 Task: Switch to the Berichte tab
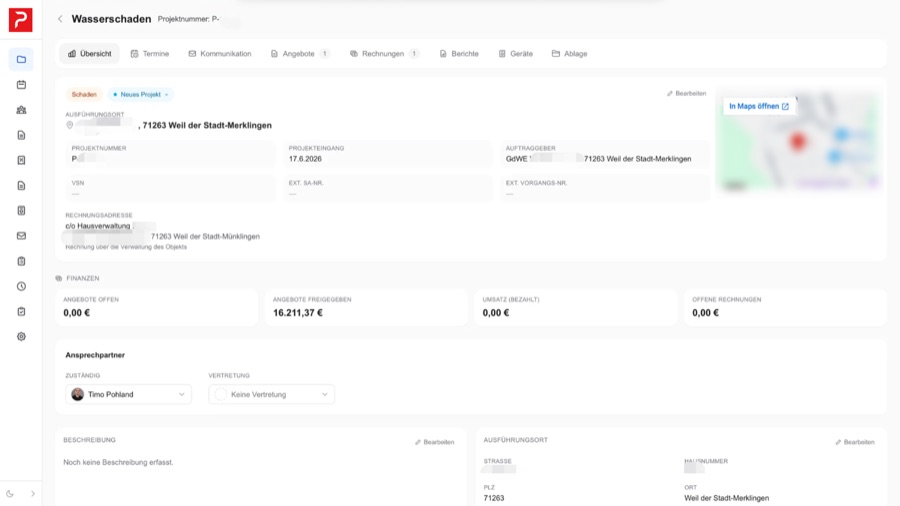(x=459, y=54)
